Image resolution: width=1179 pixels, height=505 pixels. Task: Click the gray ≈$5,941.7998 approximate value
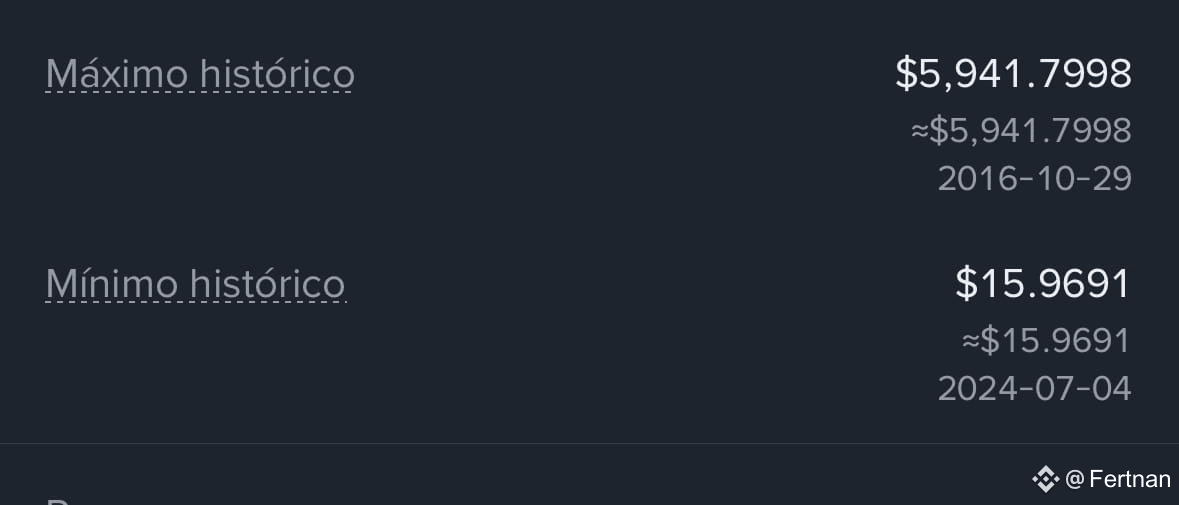1021,131
